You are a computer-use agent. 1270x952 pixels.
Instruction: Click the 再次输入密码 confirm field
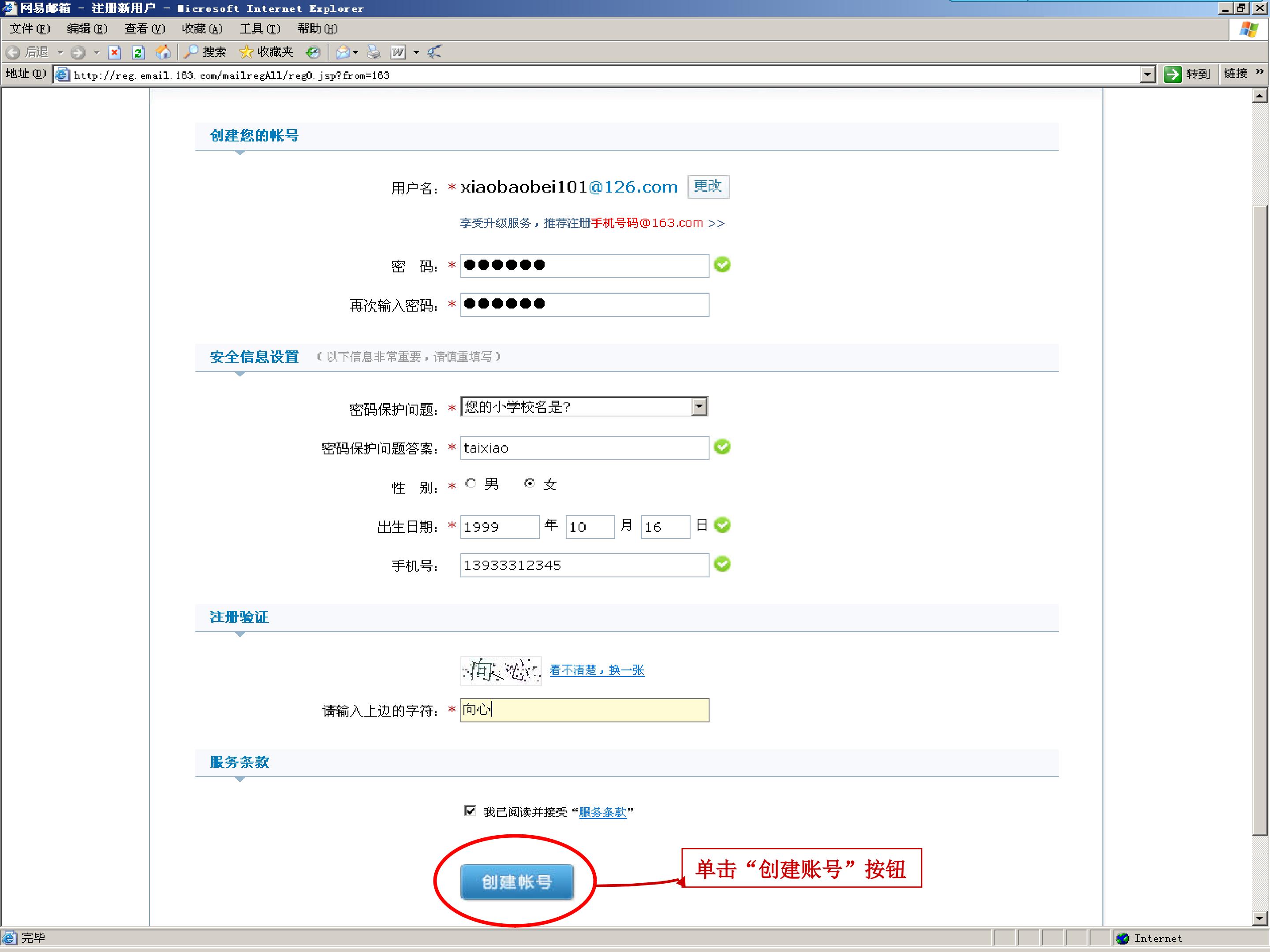pos(584,305)
